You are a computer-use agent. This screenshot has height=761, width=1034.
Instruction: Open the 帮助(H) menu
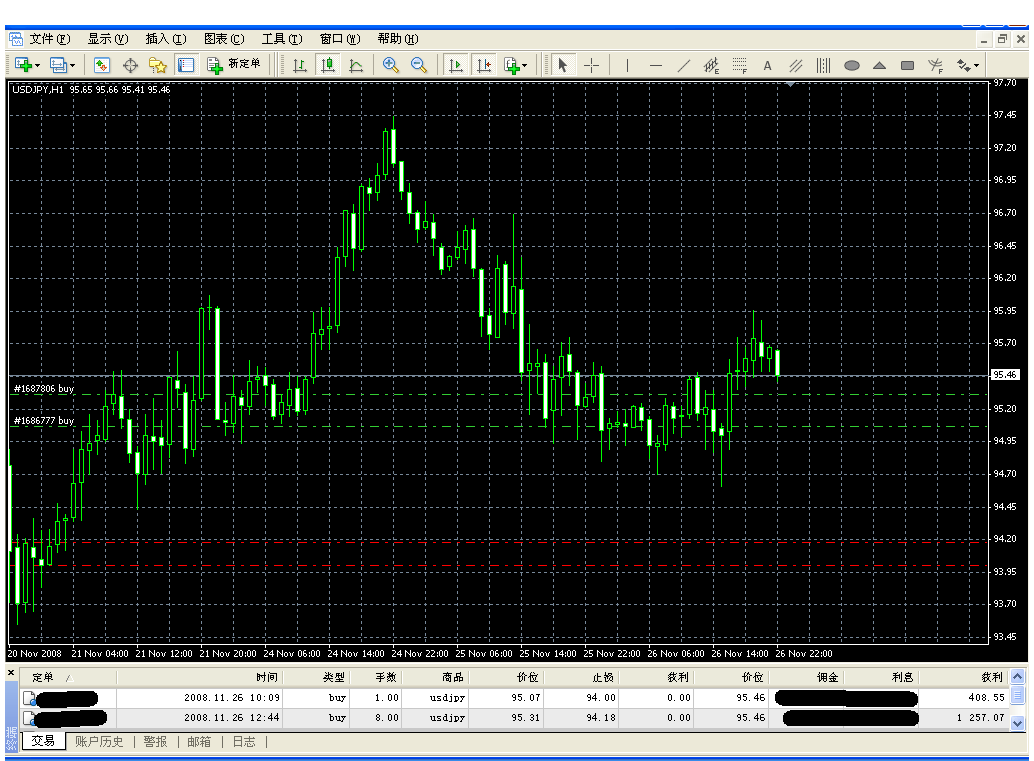[x=398, y=39]
